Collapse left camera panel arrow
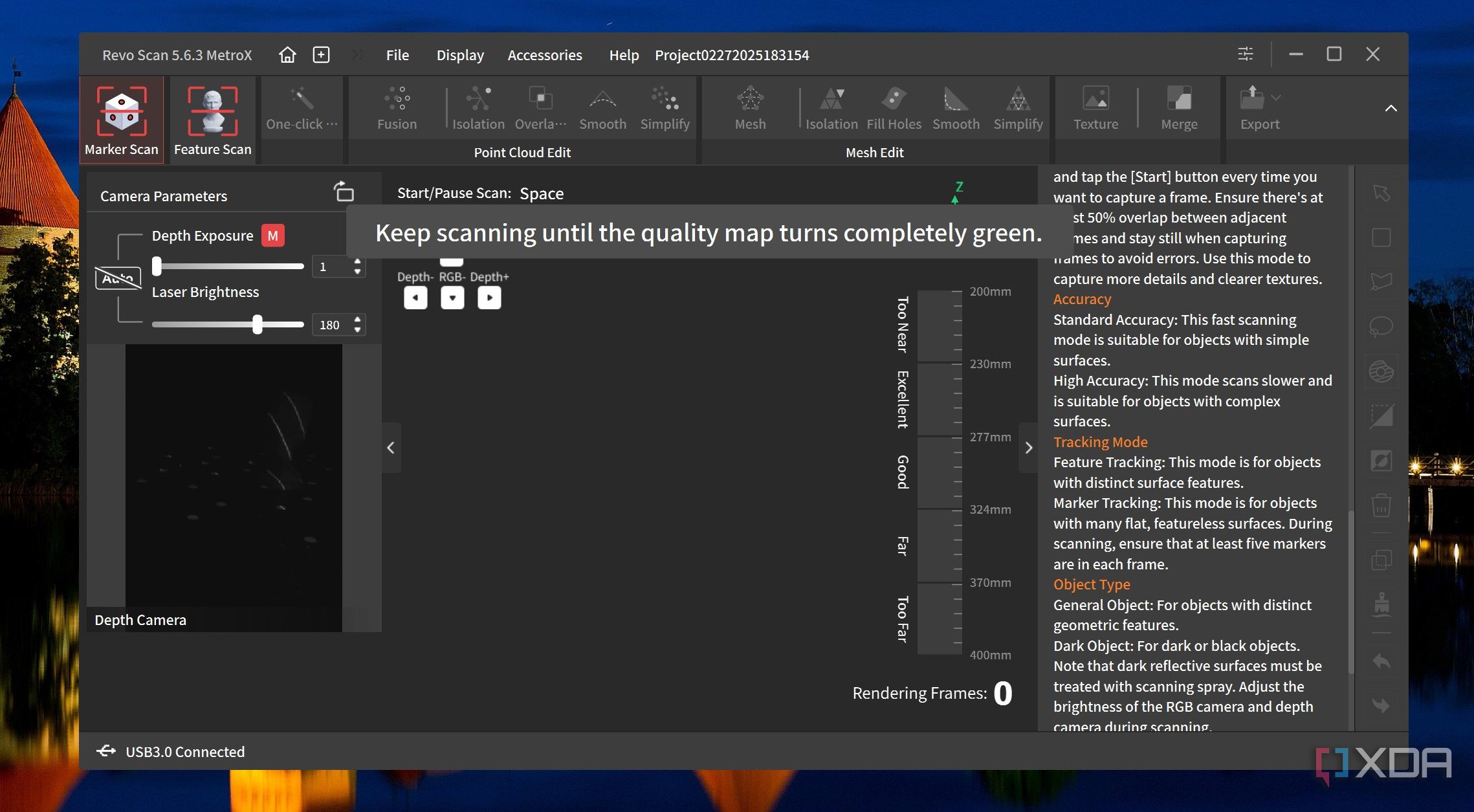The image size is (1474, 812). click(391, 448)
